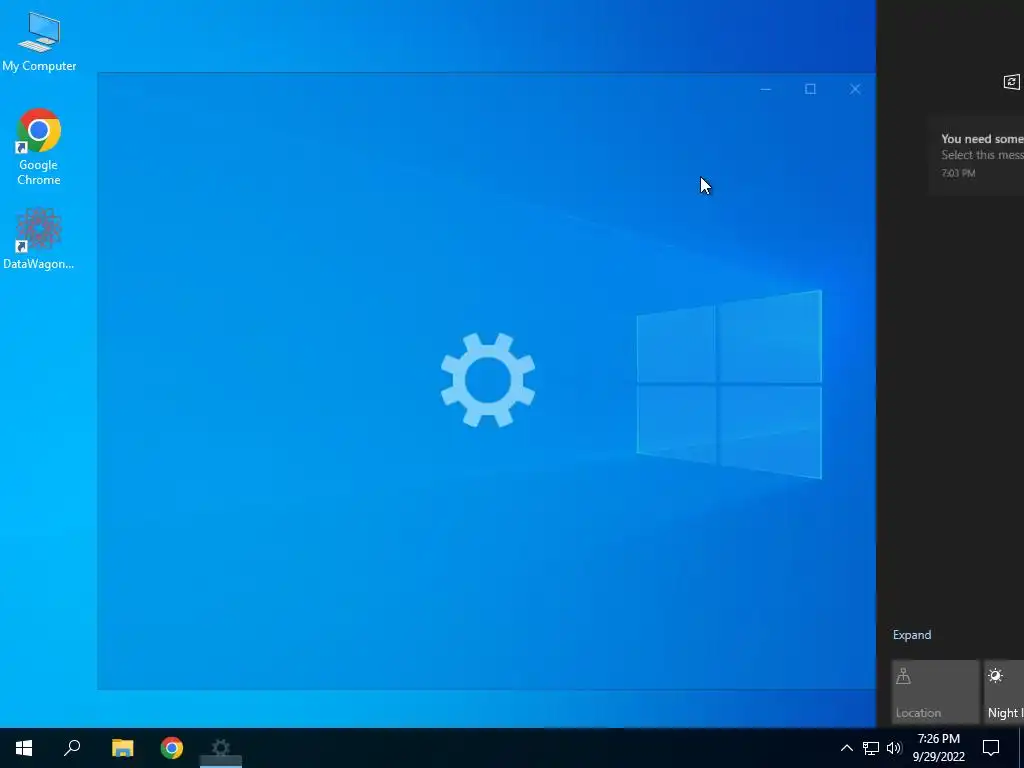1024x768 pixels.
Task: Maximize the loading Settings window
Action: click(x=810, y=89)
